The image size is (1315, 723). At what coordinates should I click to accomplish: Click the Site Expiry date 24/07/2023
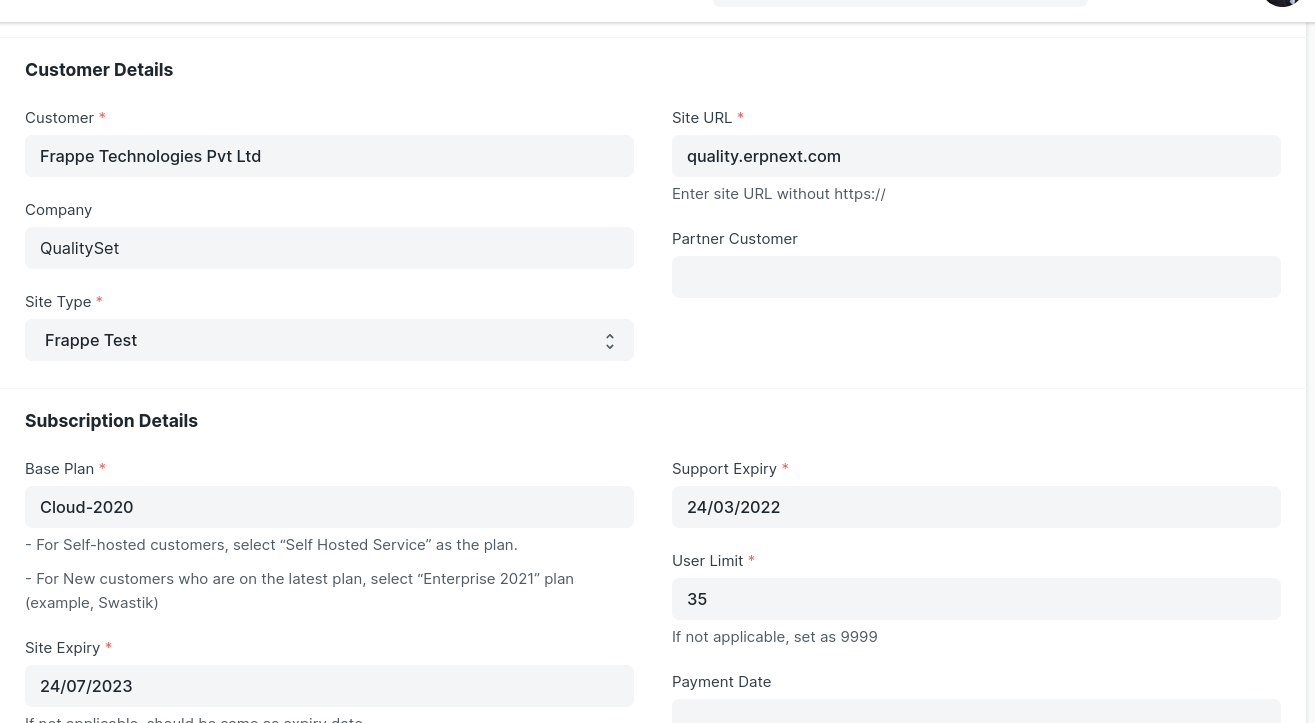pyautogui.click(x=329, y=686)
